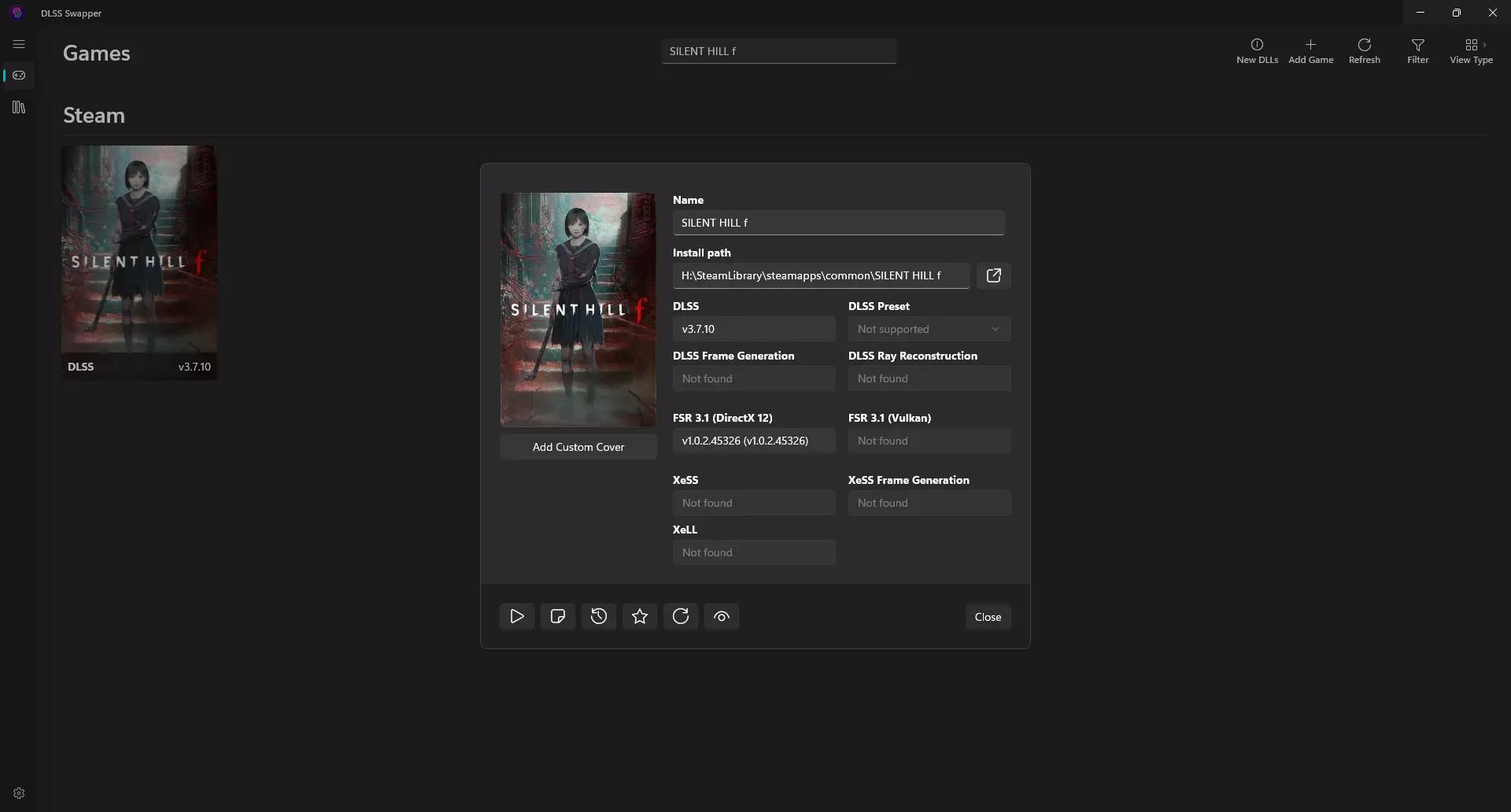Image resolution: width=1511 pixels, height=812 pixels.
Task: Click the XeSS Not found field
Action: pyautogui.click(x=753, y=503)
